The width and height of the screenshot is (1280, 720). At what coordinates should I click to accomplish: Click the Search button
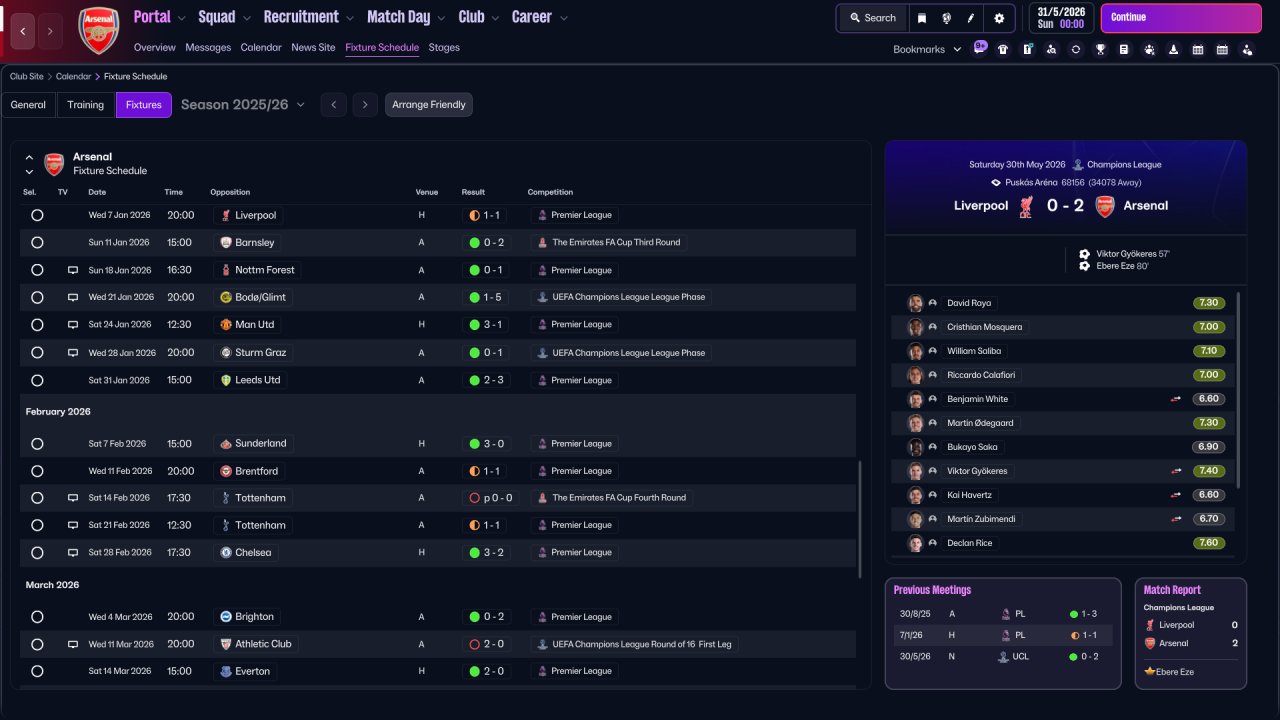pos(873,18)
